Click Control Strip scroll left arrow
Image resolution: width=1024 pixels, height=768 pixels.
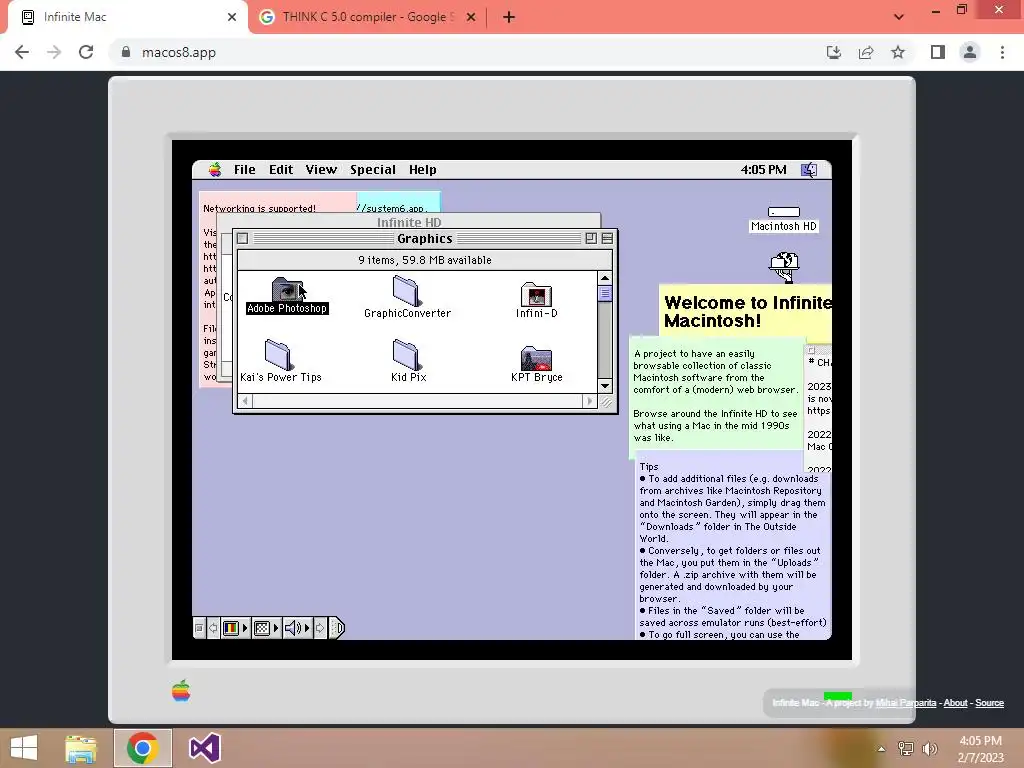pos(214,628)
